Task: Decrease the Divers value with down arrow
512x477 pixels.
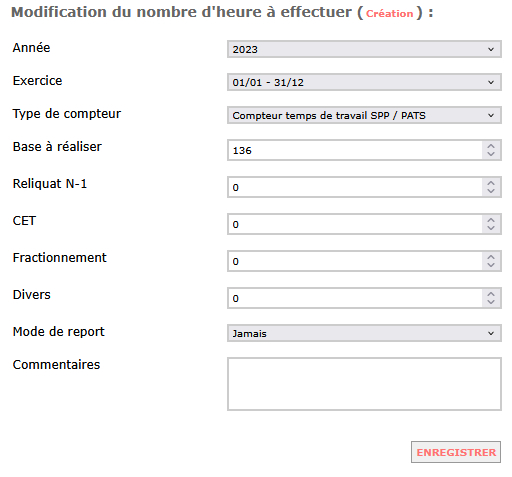Action: (491, 302)
